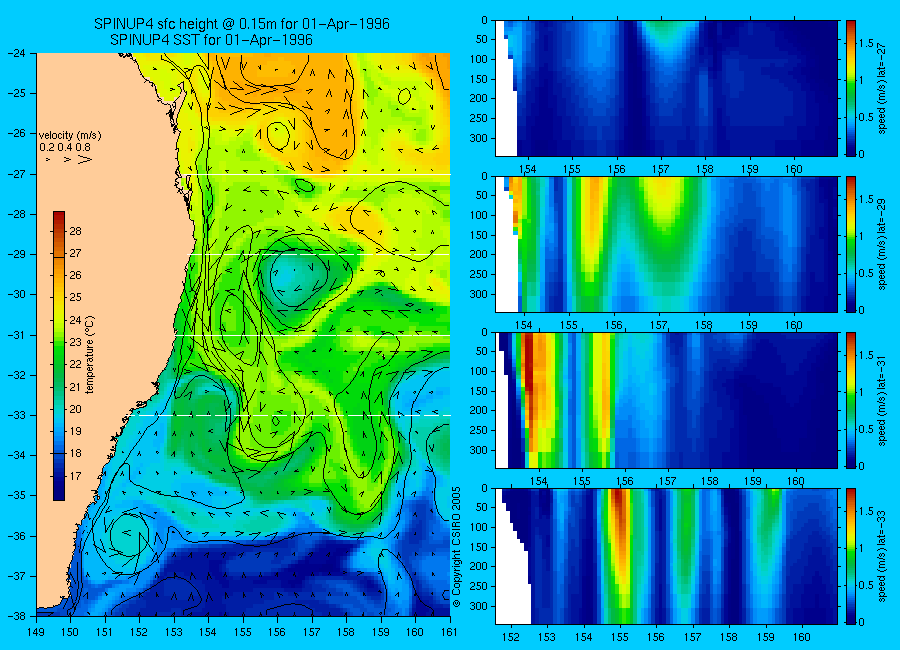Click the 'speed (m/s) lat=-27' label
The image size is (900, 650).
(x=883, y=88)
